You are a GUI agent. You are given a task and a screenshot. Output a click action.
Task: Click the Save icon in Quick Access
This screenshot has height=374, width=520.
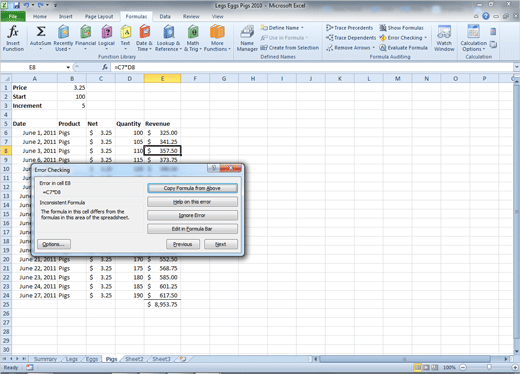click(17, 5)
